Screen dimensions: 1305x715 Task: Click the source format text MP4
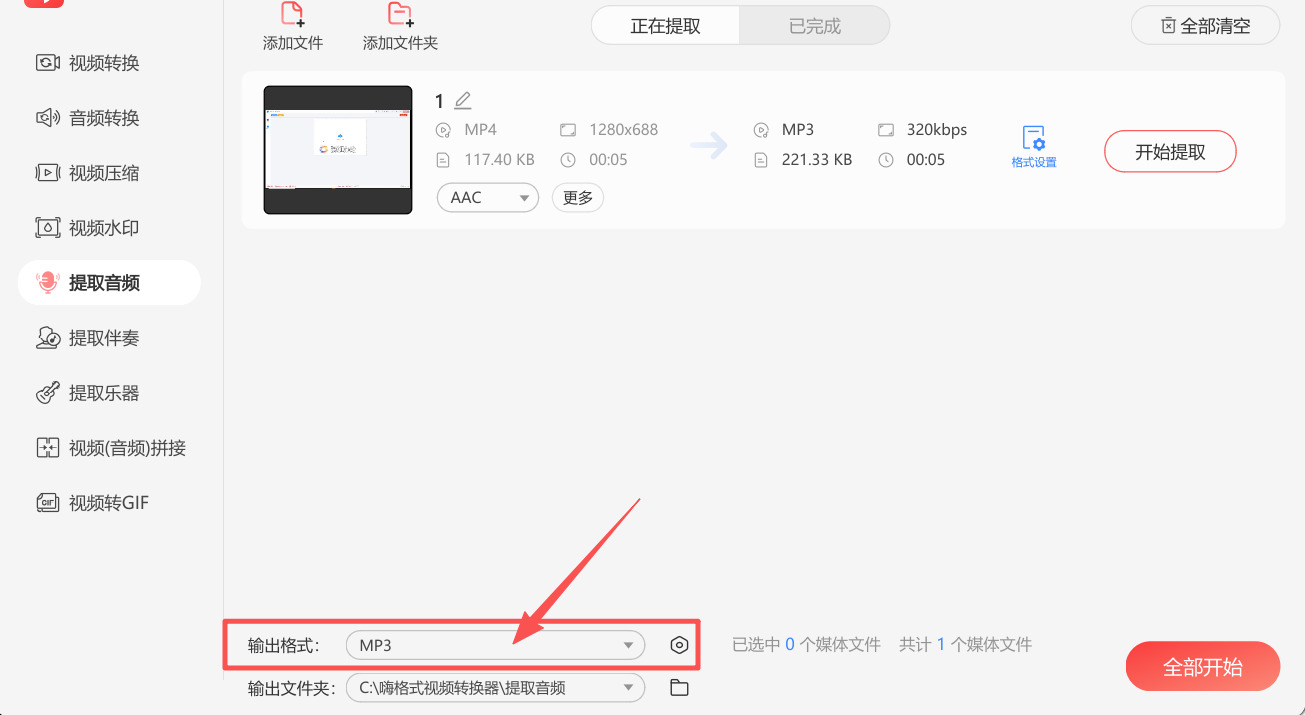point(481,130)
